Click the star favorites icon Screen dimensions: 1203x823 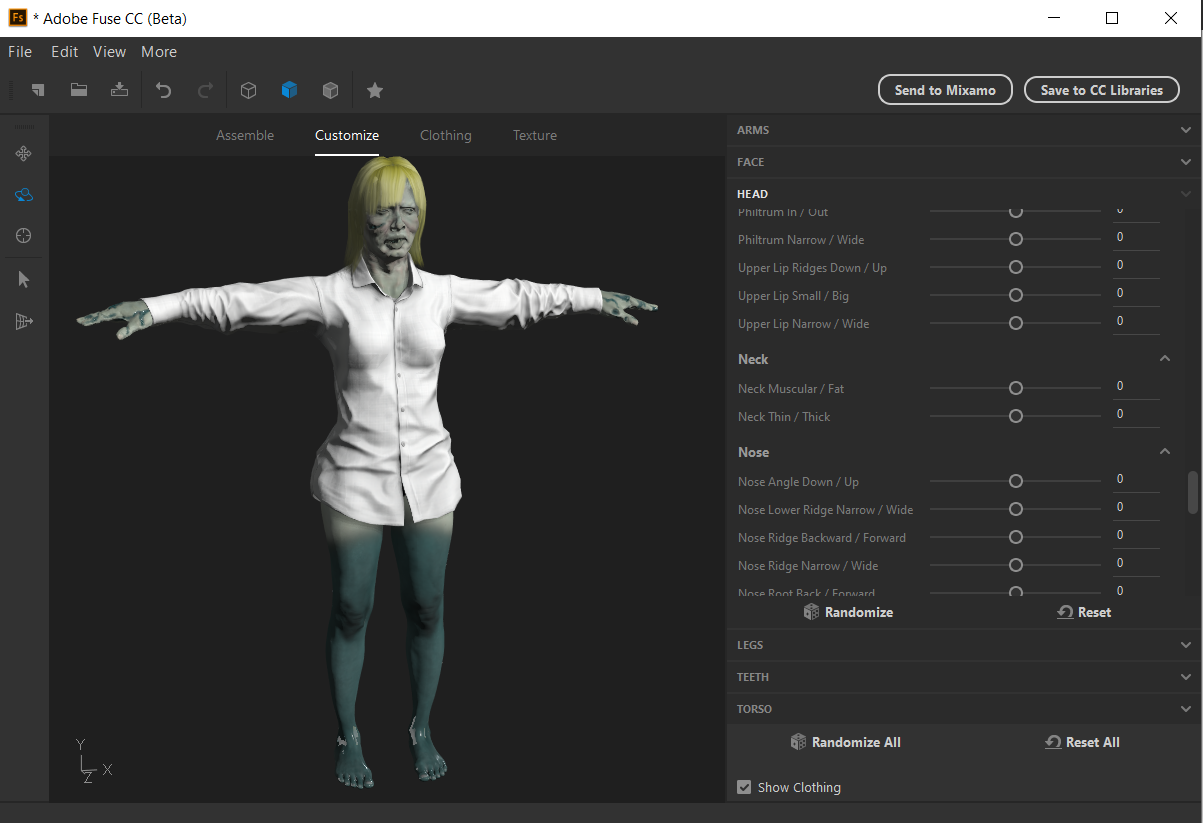pyautogui.click(x=375, y=90)
